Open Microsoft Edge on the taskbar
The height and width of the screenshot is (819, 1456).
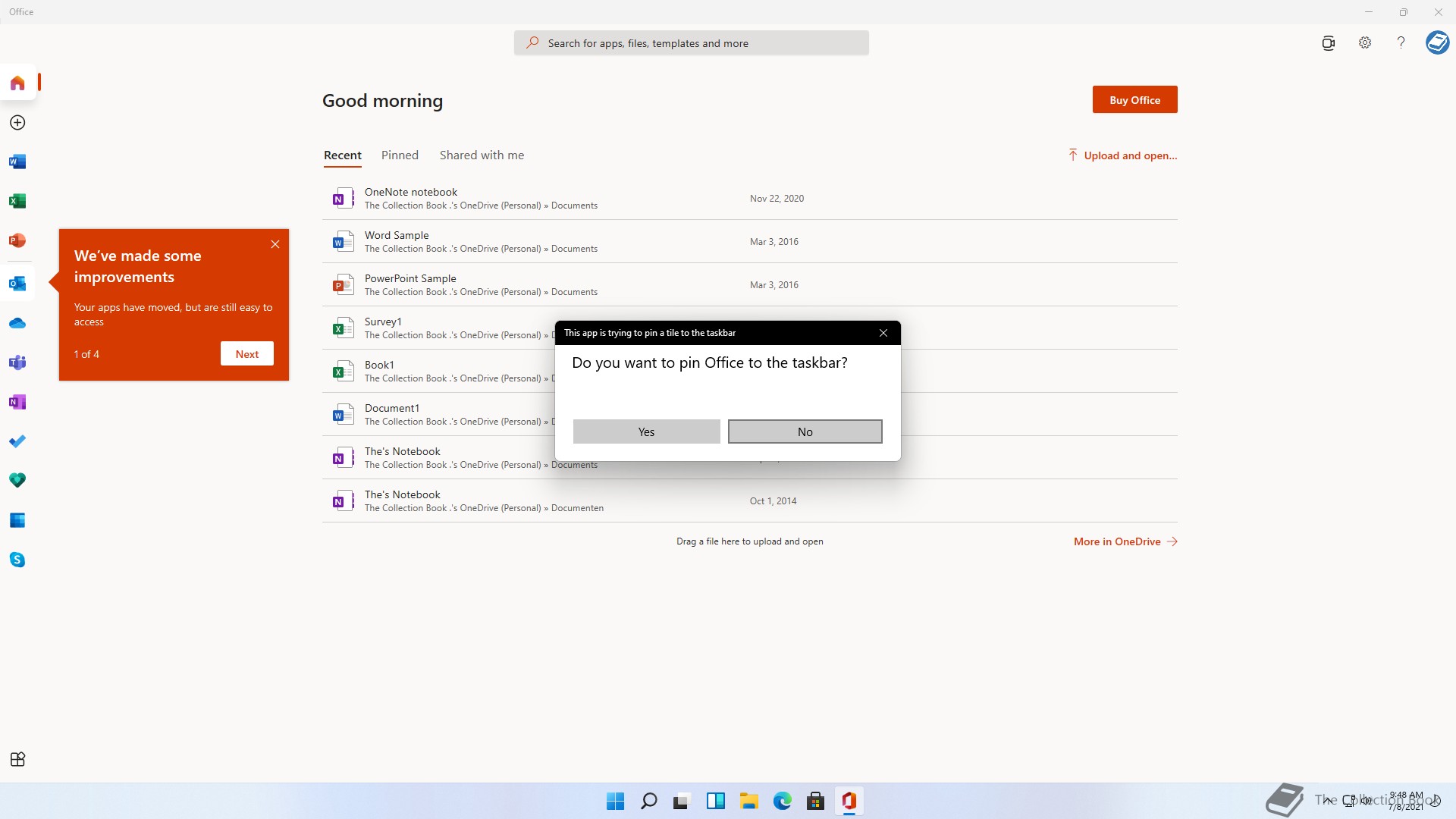782,801
